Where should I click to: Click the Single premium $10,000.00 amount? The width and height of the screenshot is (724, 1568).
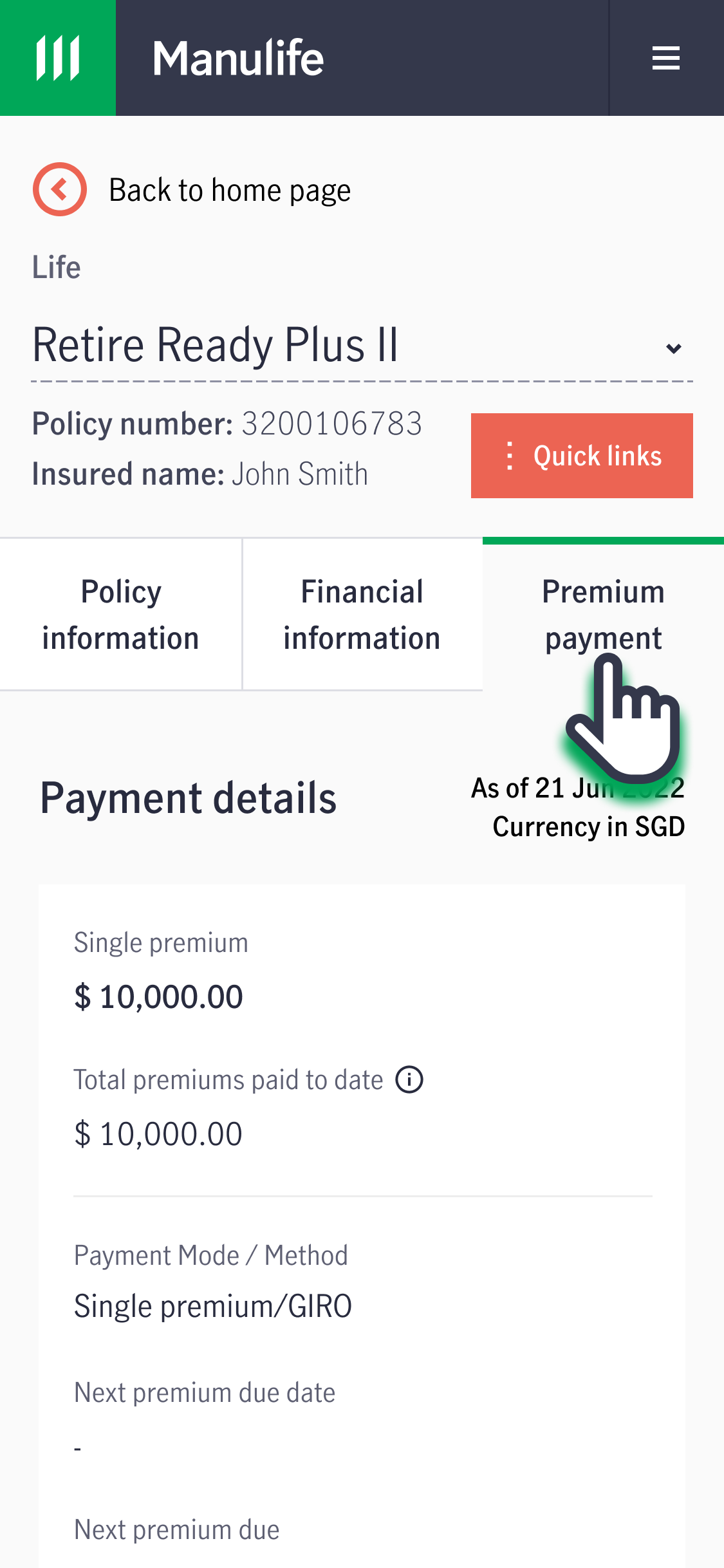pyautogui.click(x=158, y=997)
